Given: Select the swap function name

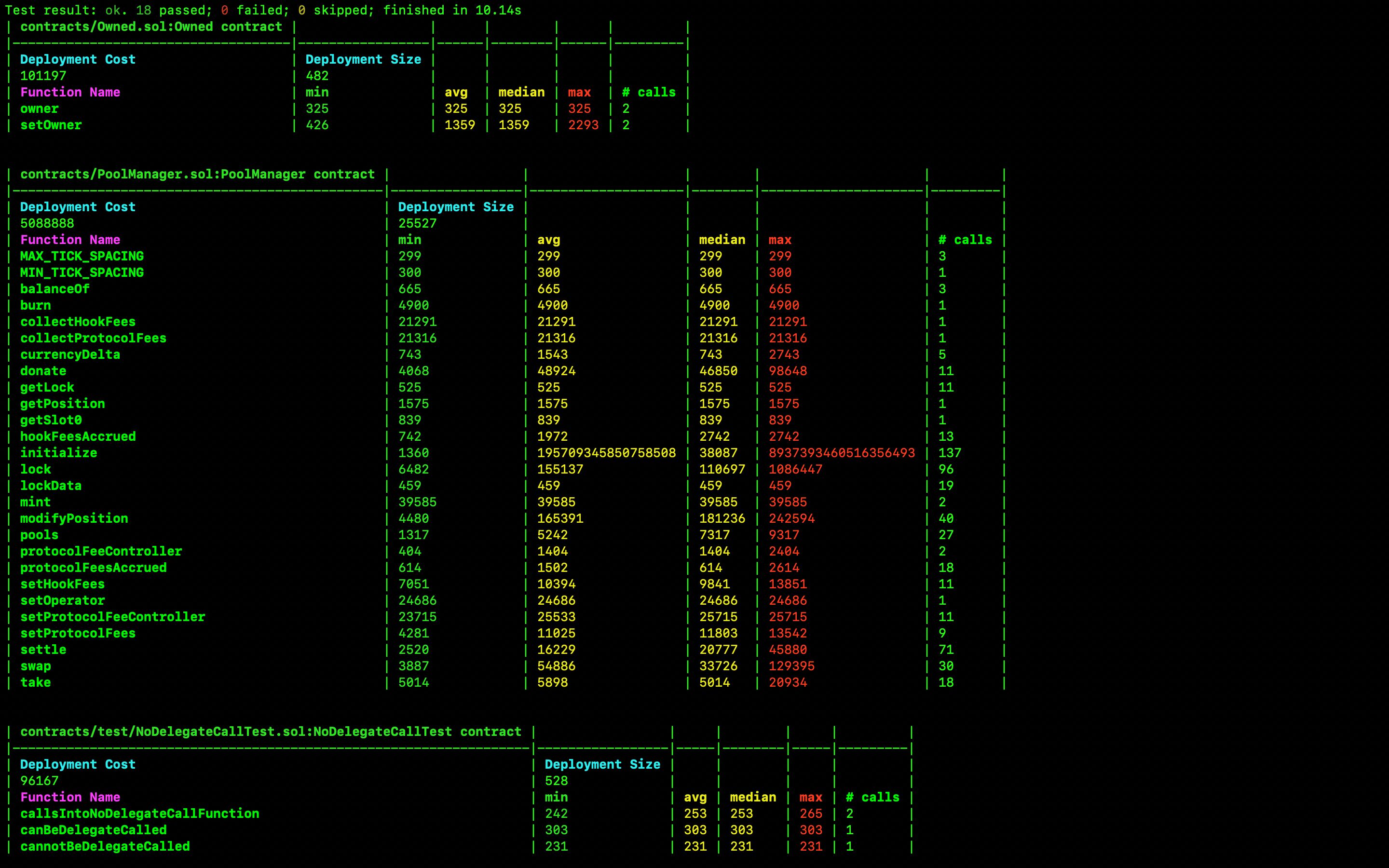Looking at the screenshot, I should (x=35, y=666).
